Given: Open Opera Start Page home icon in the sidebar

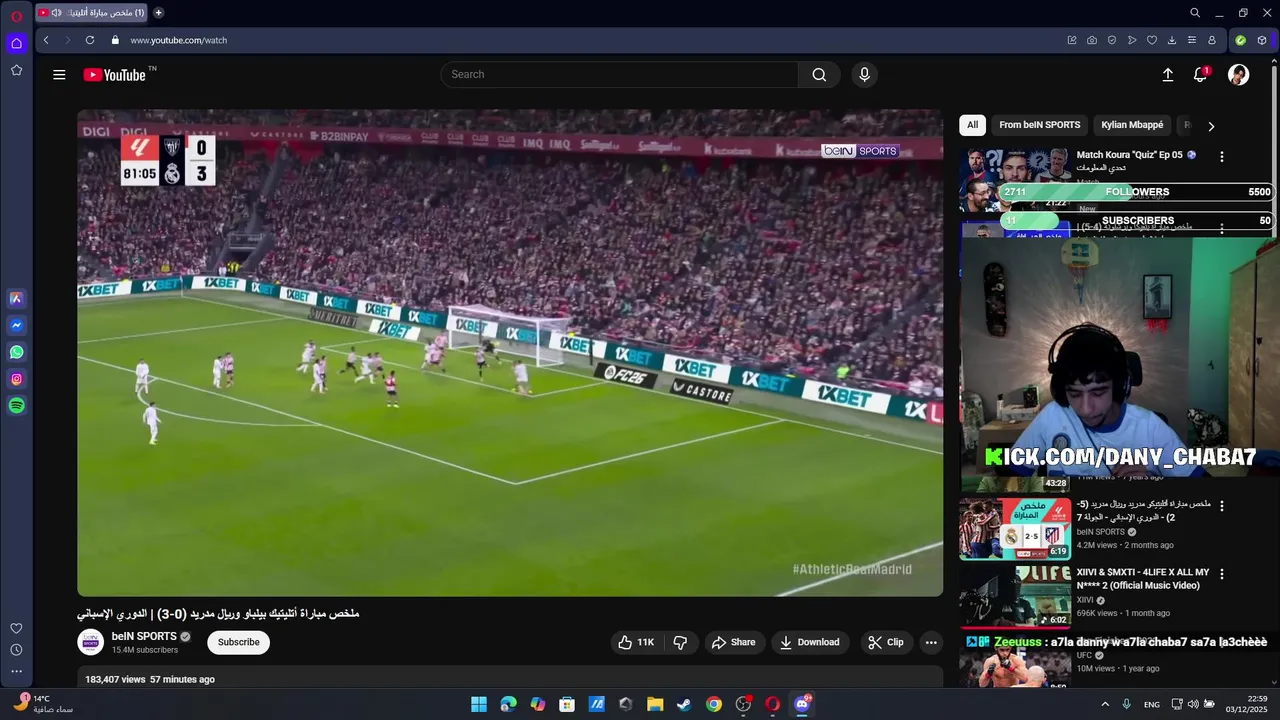Looking at the screenshot, I should [x=16, y=43].
